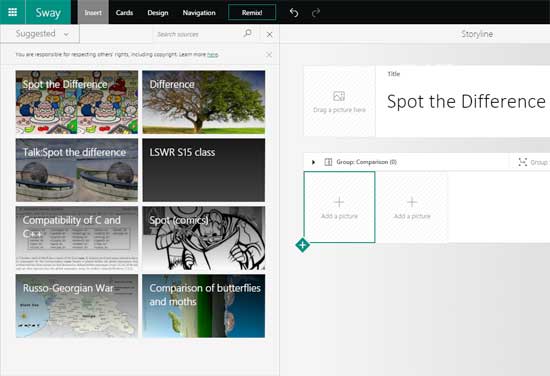Switch to the Insert tab
550x376 pixels.
click(x=93, y=13)
